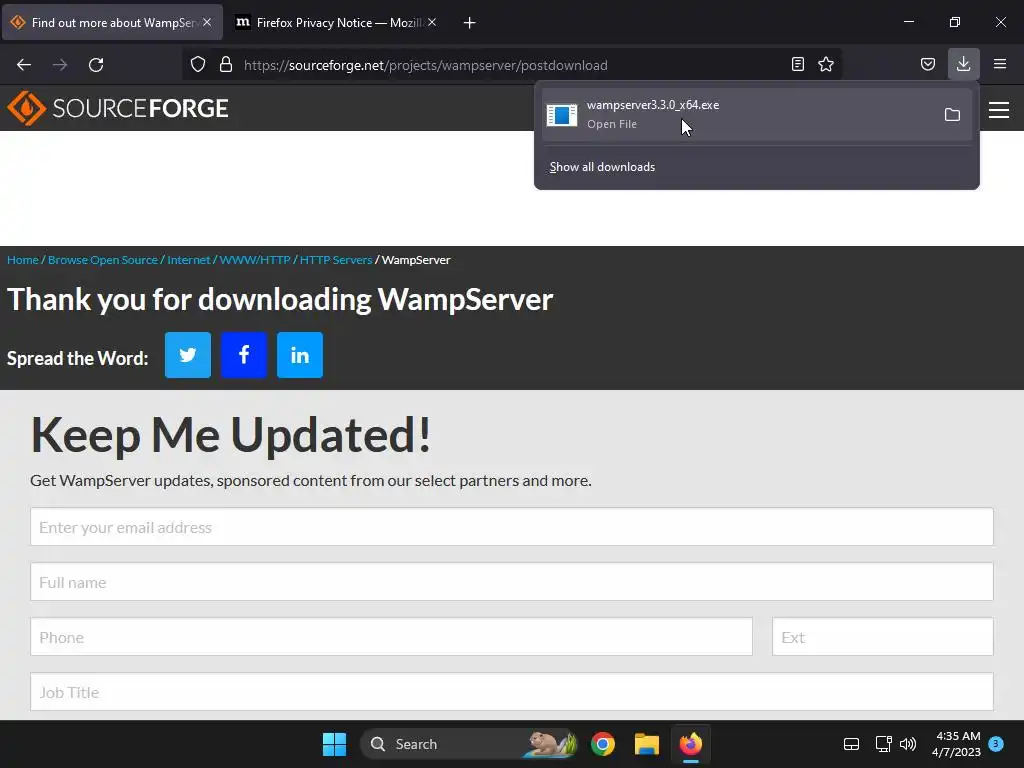Click the WampServer breadcrumb text
Screen dimensions: 1024x768
pyautogui.click(x=416, y=260)
